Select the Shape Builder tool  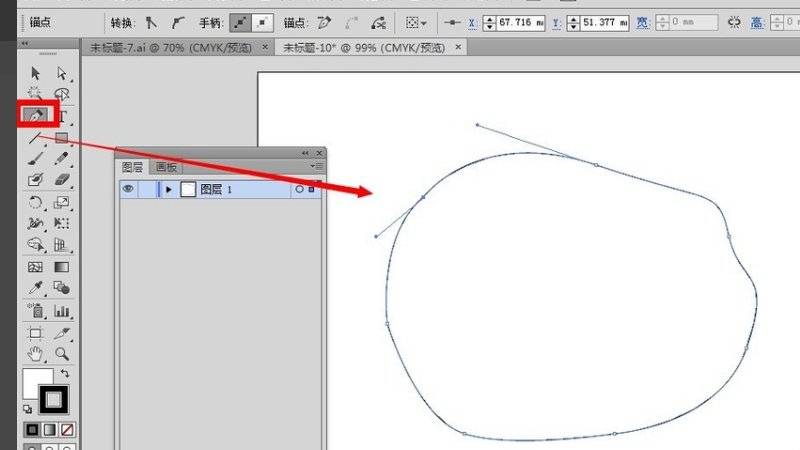[x=35, y=245]
